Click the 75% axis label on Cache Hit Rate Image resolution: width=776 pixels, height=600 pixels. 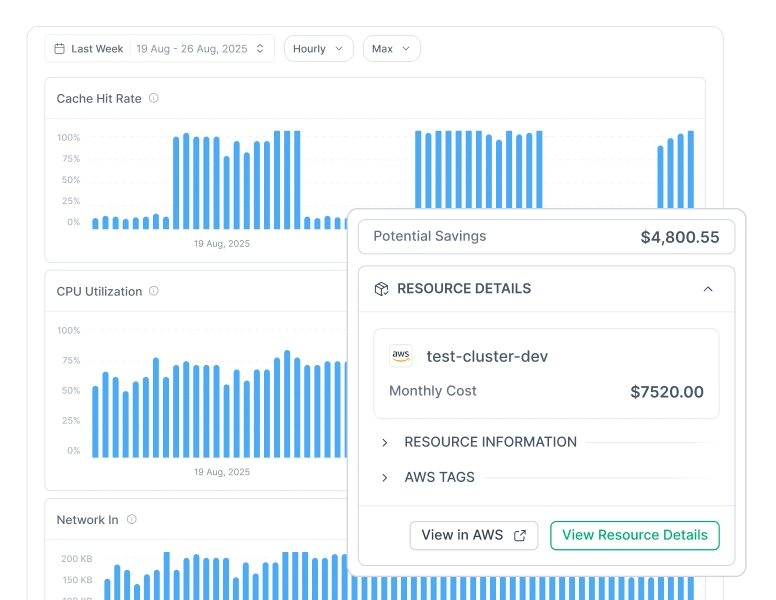click(71, 158)
